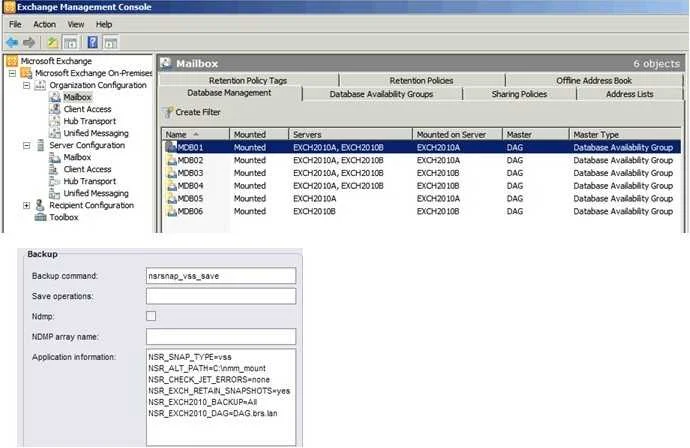Screen dimensions: 690x448
Task: Open the File menu
Action: [15, 24]
